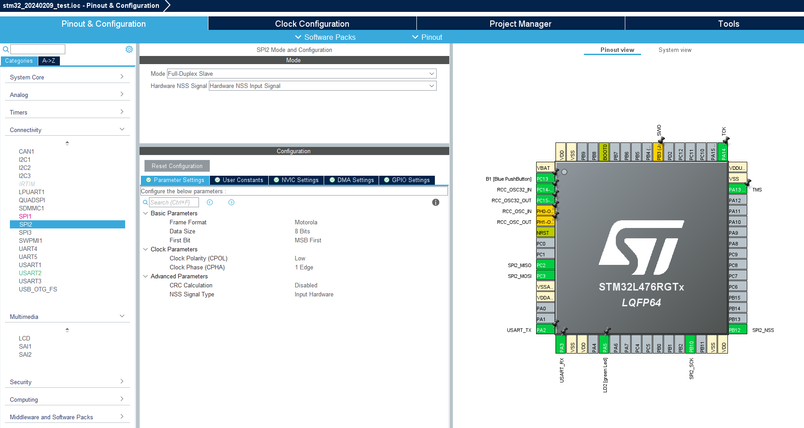The width and height of the screenshot is (804, 428).
Task: Open the GPIO Settings tab
Action: tap(407, 180)
